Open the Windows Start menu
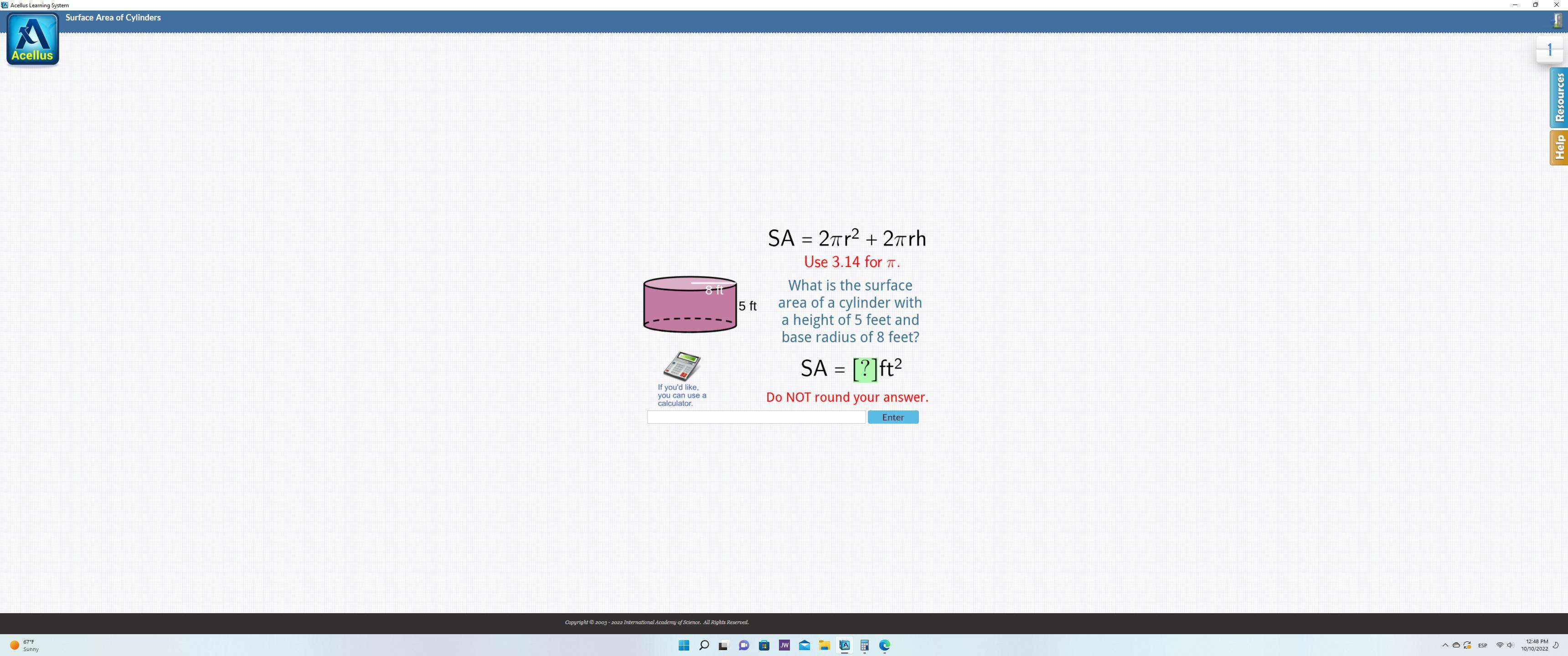This screenshot has height=656, width=1568. coord(684,645)
